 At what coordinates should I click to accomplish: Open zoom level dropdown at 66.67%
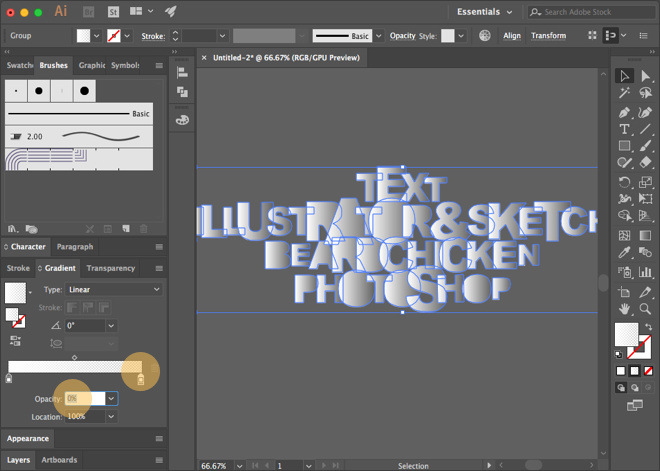click(x=240, y=466)
